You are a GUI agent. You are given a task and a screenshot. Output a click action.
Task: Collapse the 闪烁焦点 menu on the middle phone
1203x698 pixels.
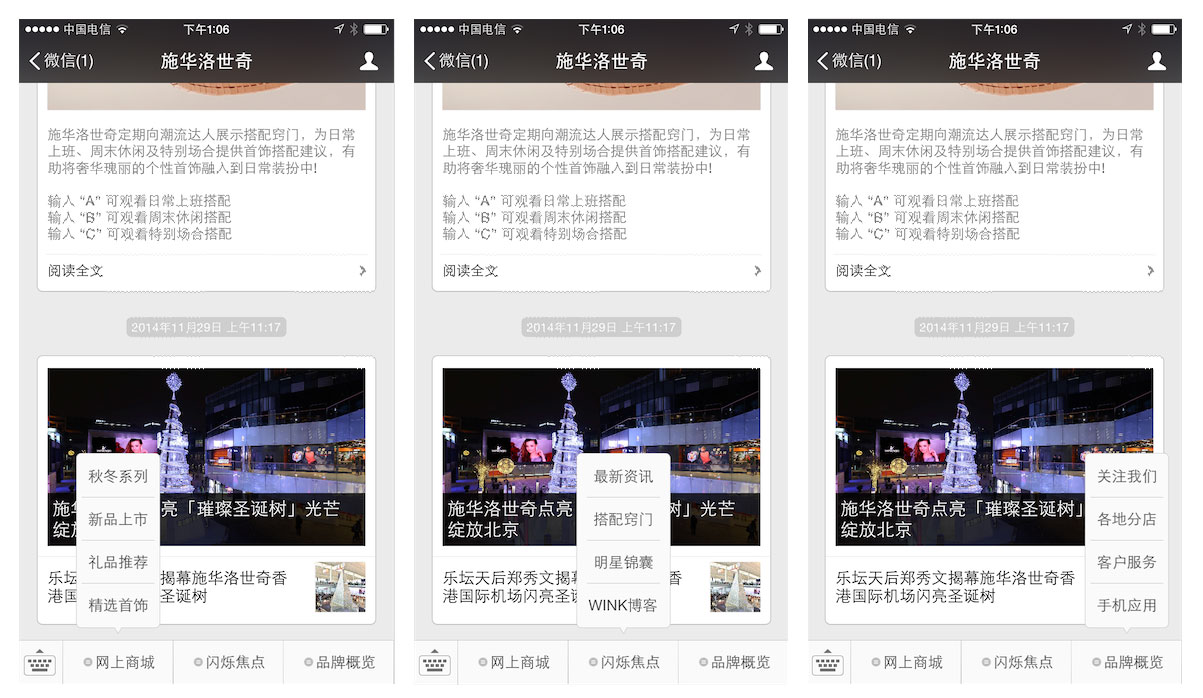click(x=623, y=662)
